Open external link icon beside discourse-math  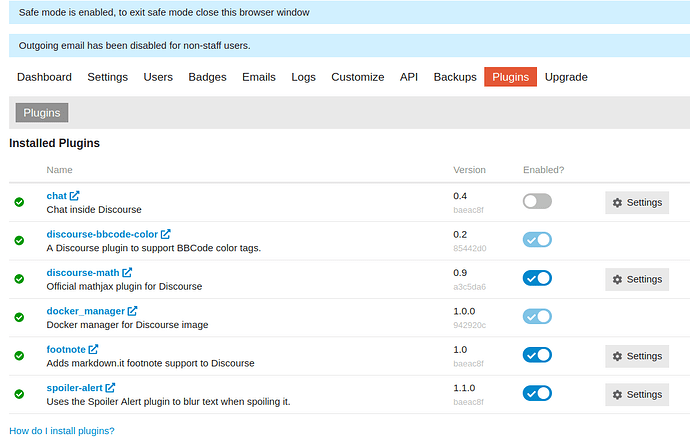pyautogui.click(x=127, y=272)
